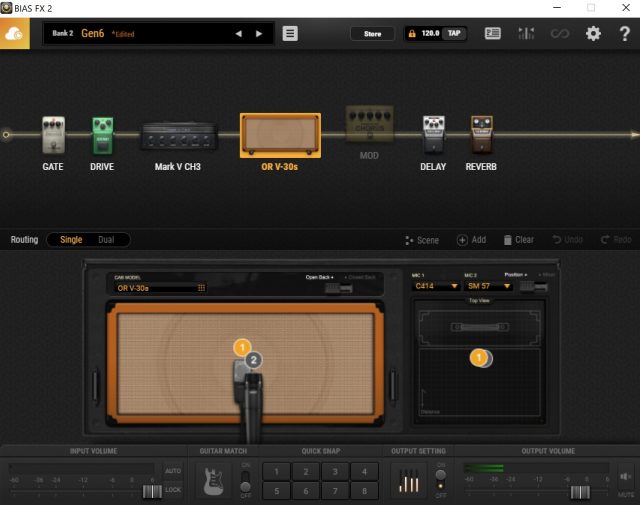Select Quick Snap slot 7

pyautogui.click(x=335, y=491)
